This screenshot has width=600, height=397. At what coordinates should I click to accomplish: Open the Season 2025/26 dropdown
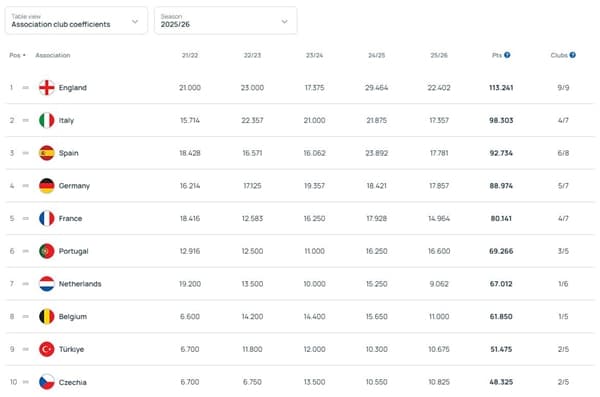pyautogui.click(x=225, y=21)
